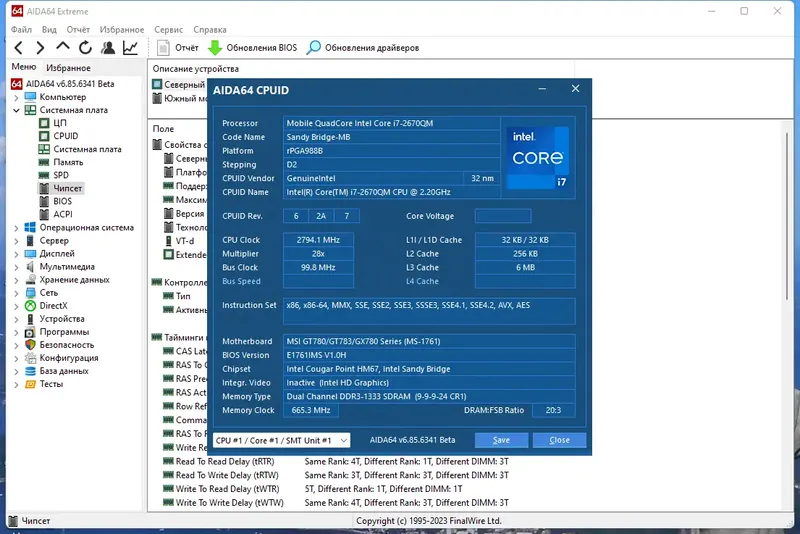Select the Write To Write Delay (tWTW) row

point(336,503)
